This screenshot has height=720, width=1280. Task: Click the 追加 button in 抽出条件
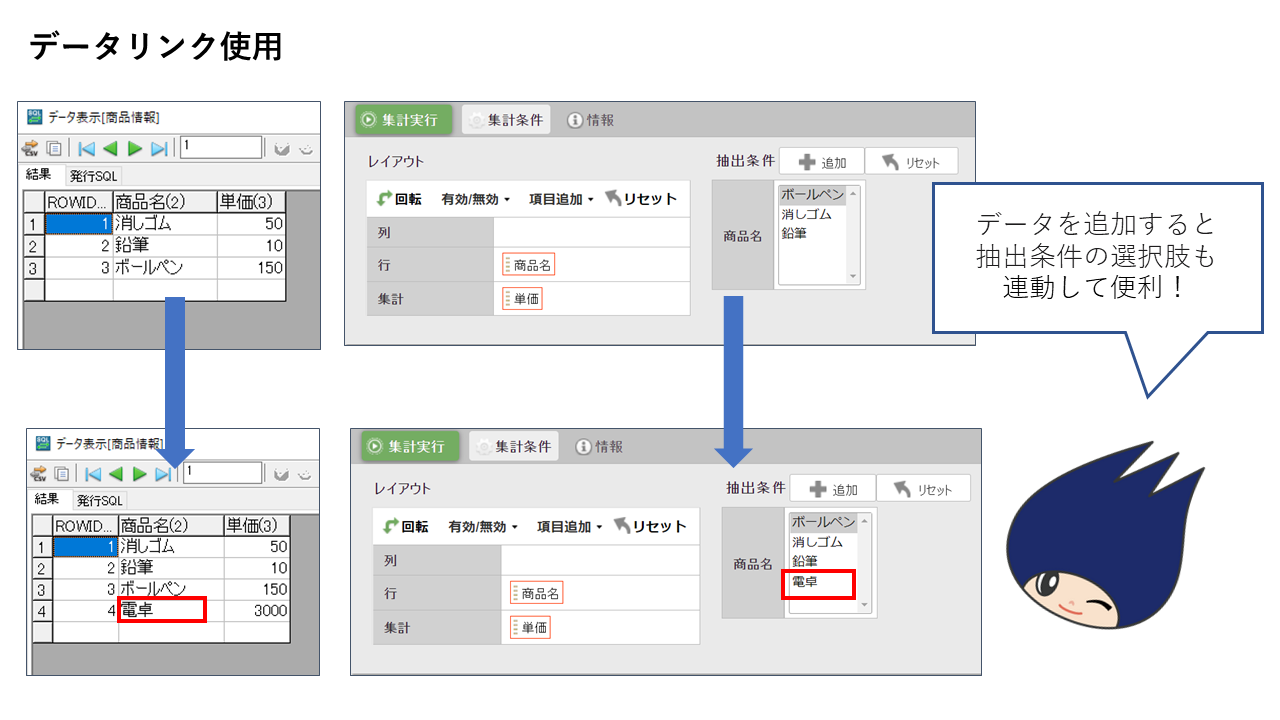823,161
